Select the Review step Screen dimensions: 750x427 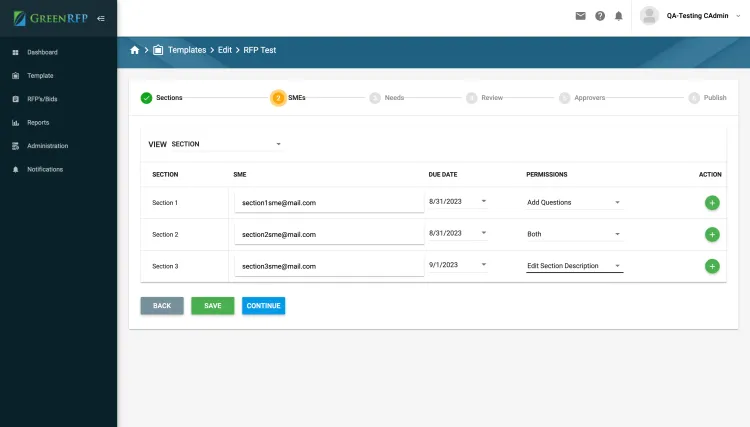tap(485, 98)
